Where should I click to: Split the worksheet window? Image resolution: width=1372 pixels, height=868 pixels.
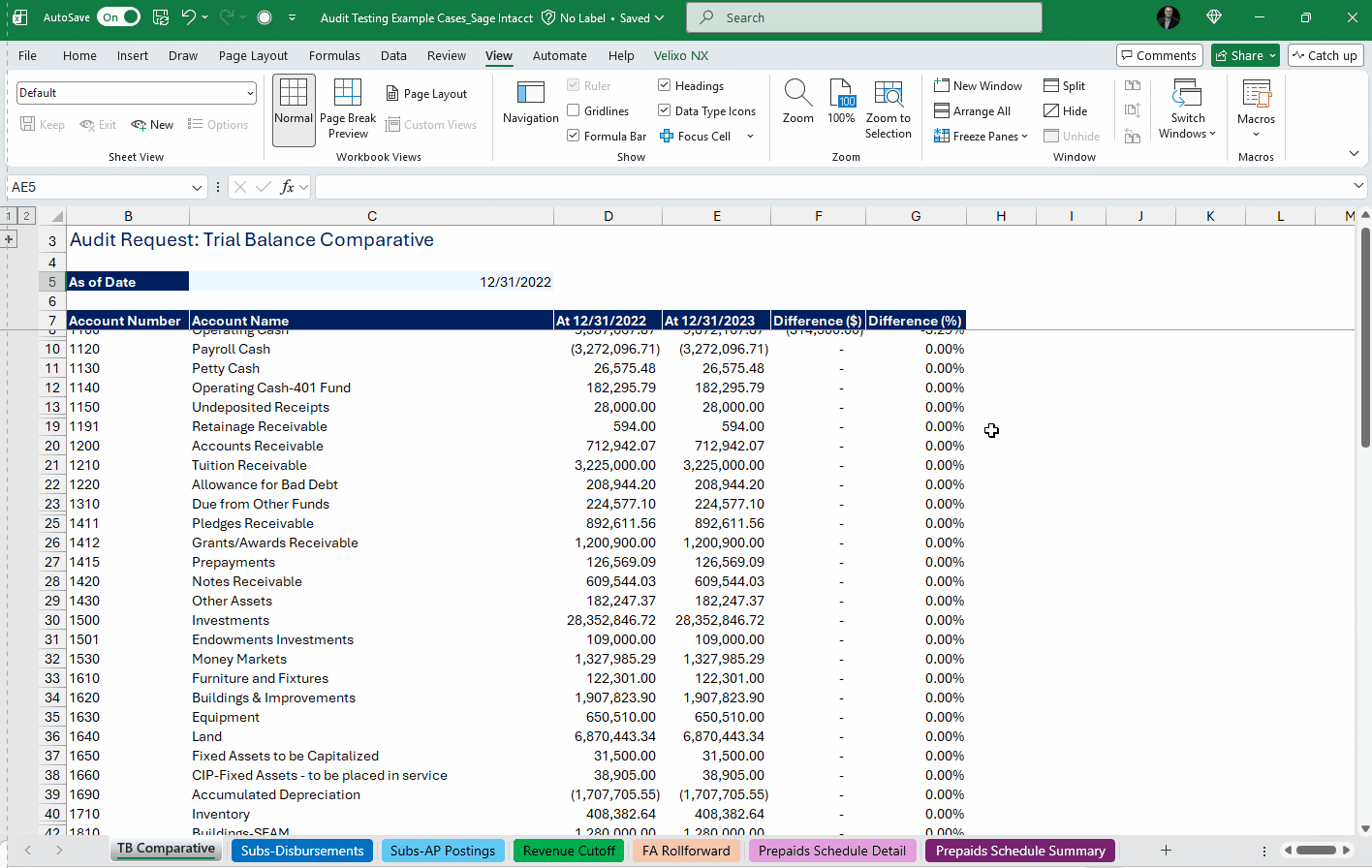pos(1064,85)
